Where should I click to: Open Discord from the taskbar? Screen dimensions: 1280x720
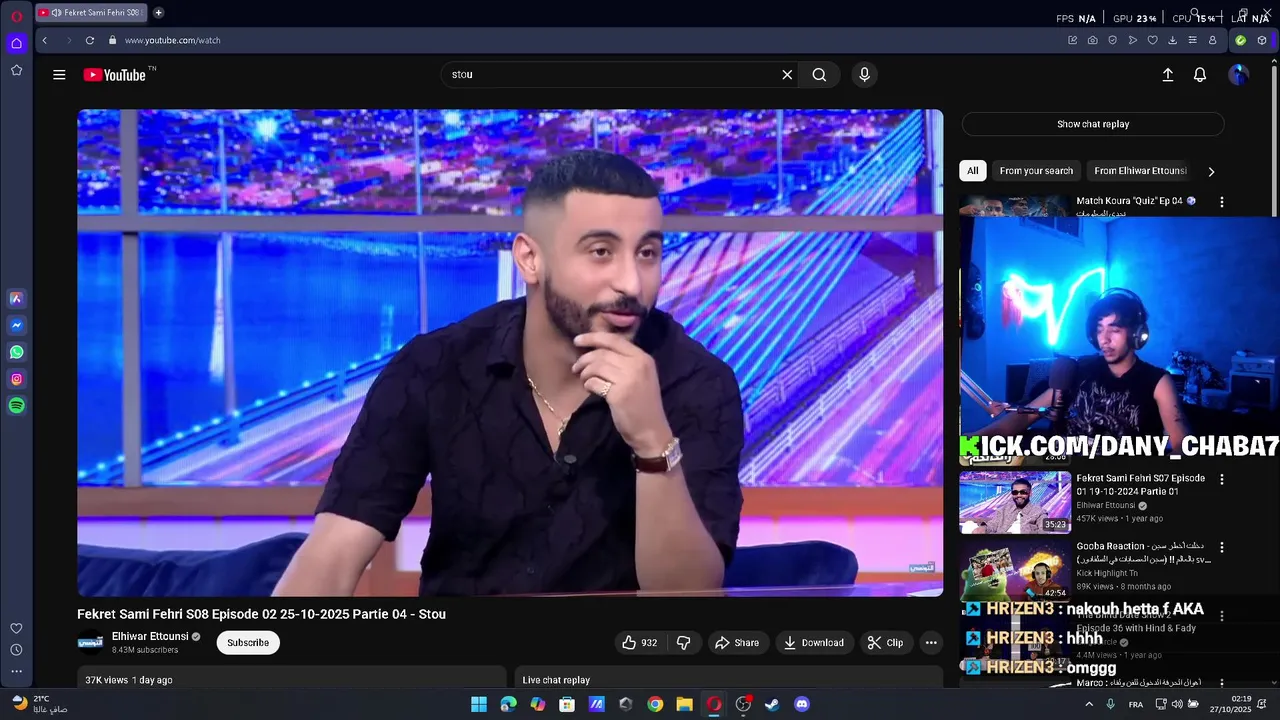click(x=801, y=704)
